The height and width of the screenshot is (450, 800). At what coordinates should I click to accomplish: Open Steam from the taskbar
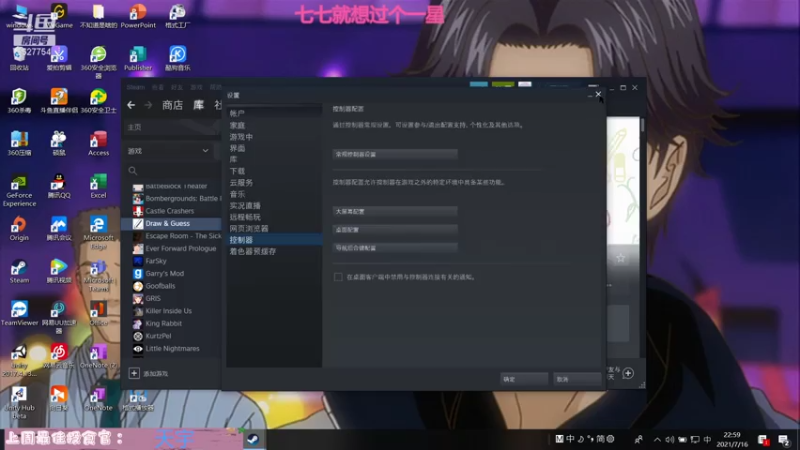point(253,439)
